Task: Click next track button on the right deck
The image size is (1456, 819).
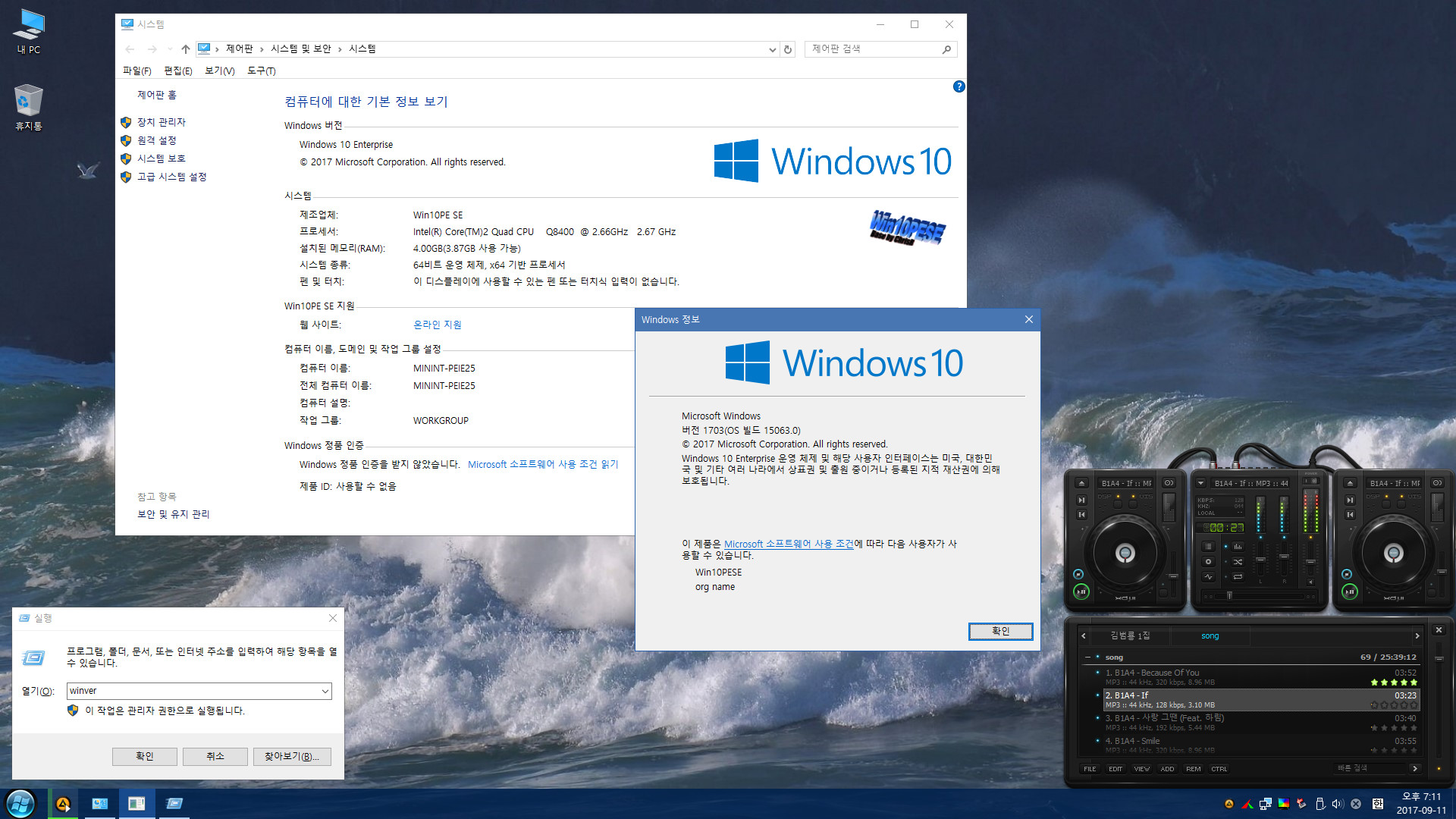Action: pos(1350,500)
